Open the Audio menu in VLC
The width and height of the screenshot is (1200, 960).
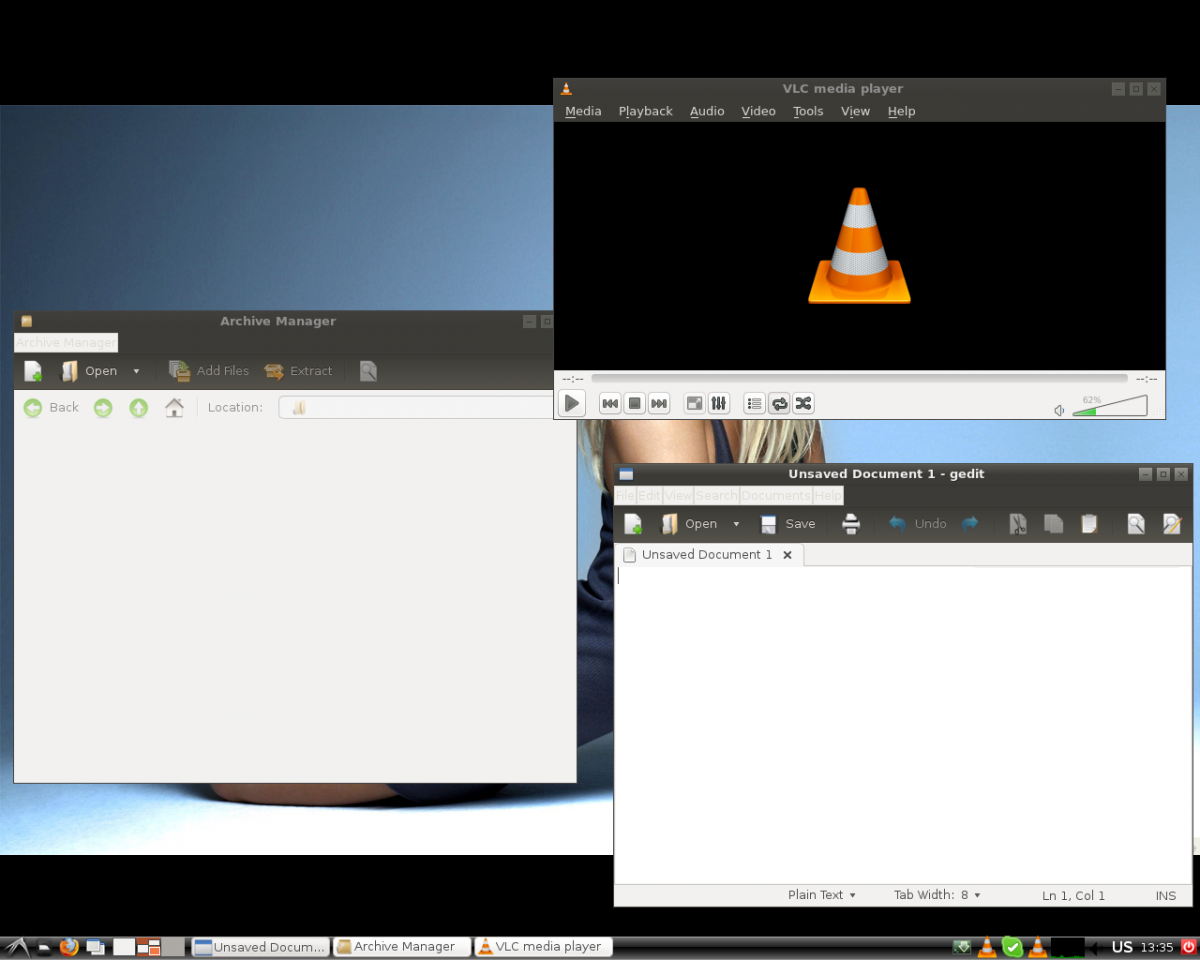tap(707, 111)
